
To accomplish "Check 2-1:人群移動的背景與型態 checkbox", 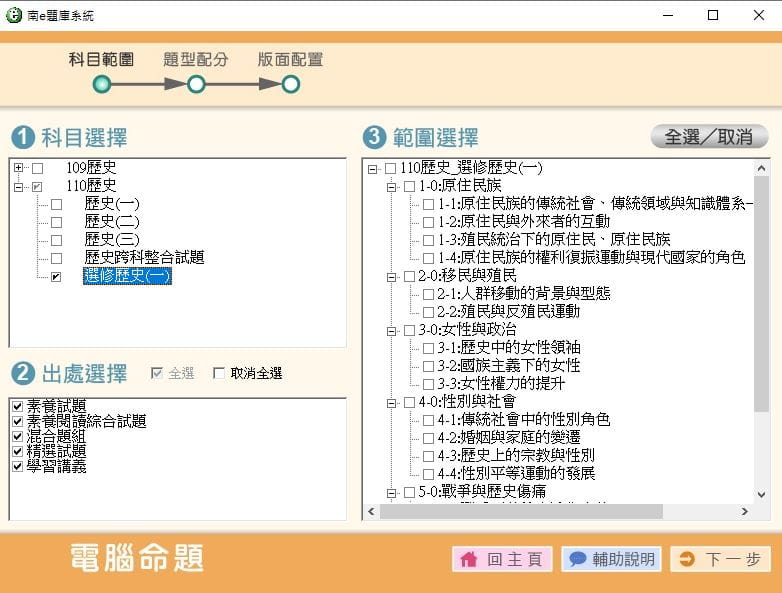I will [x=428, y=294].
